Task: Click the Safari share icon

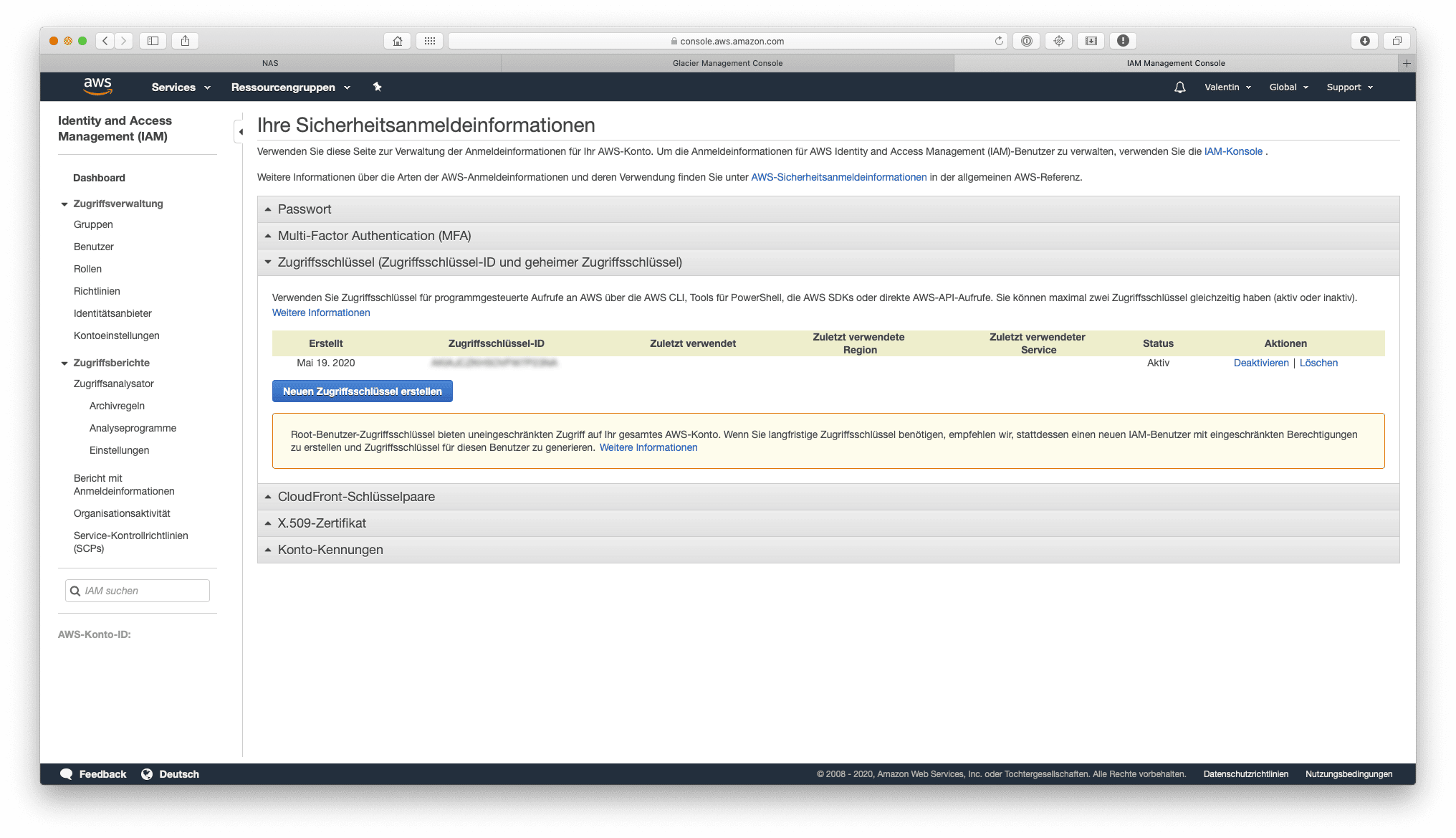Action: 185,41
